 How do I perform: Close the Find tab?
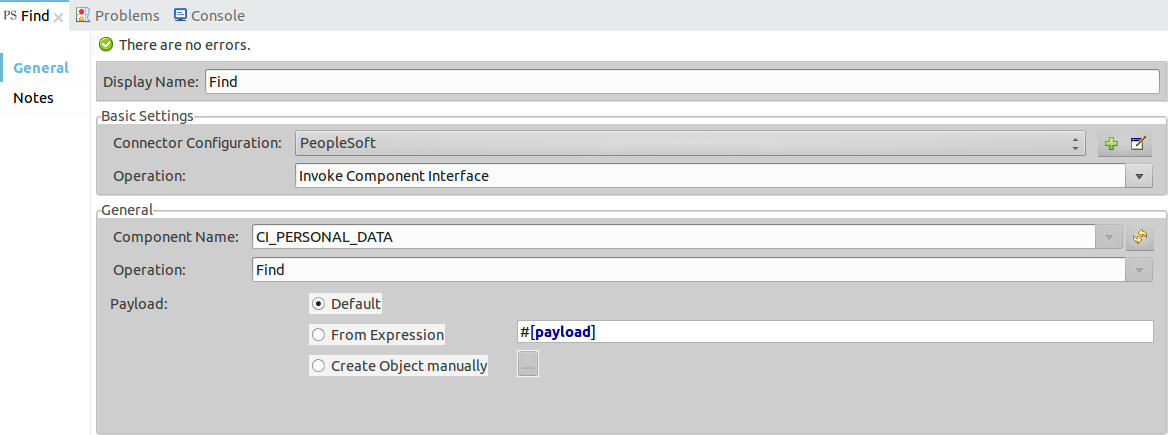pyautogui.click(x=59, y=17)
